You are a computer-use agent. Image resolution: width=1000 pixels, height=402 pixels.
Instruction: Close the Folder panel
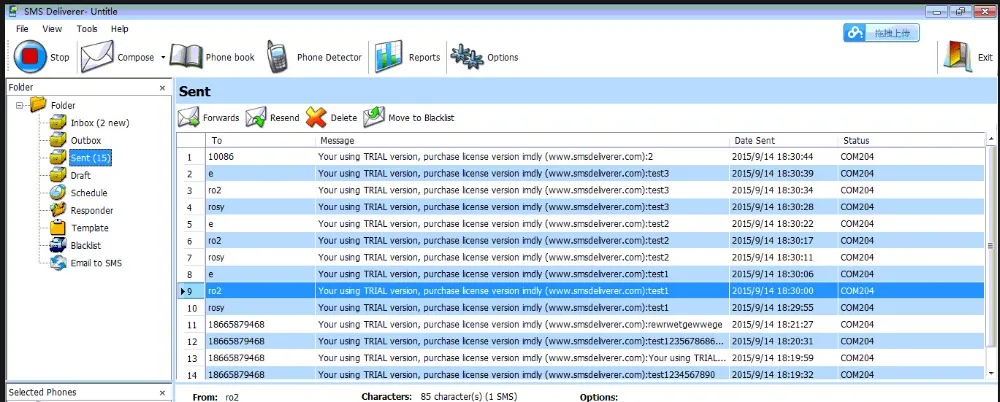coord(162,88)
